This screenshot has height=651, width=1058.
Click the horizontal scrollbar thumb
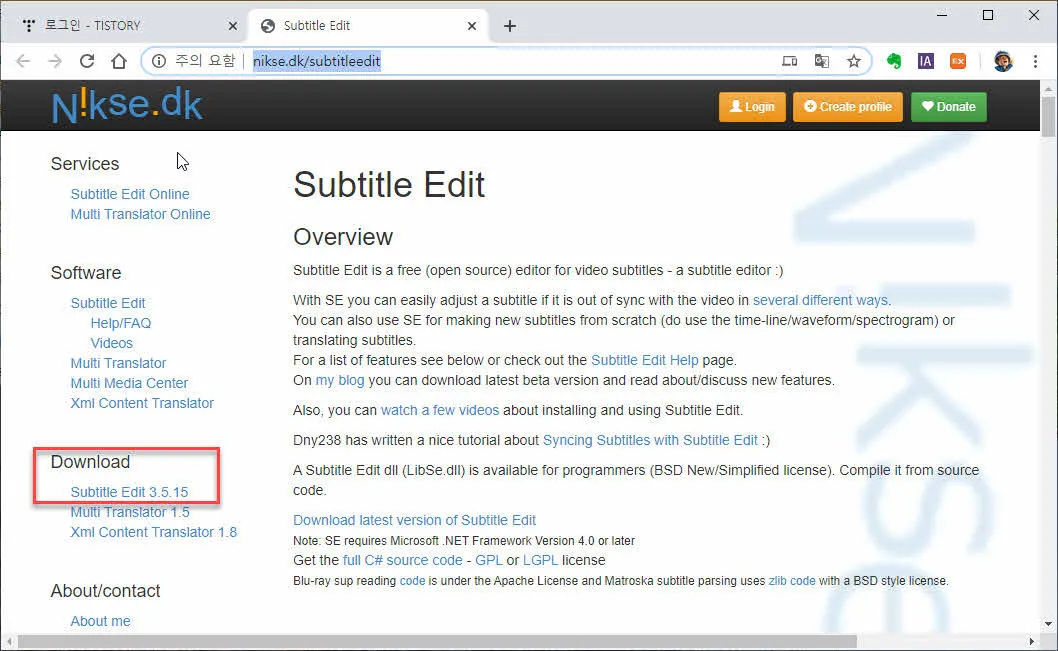coord(437,641)
